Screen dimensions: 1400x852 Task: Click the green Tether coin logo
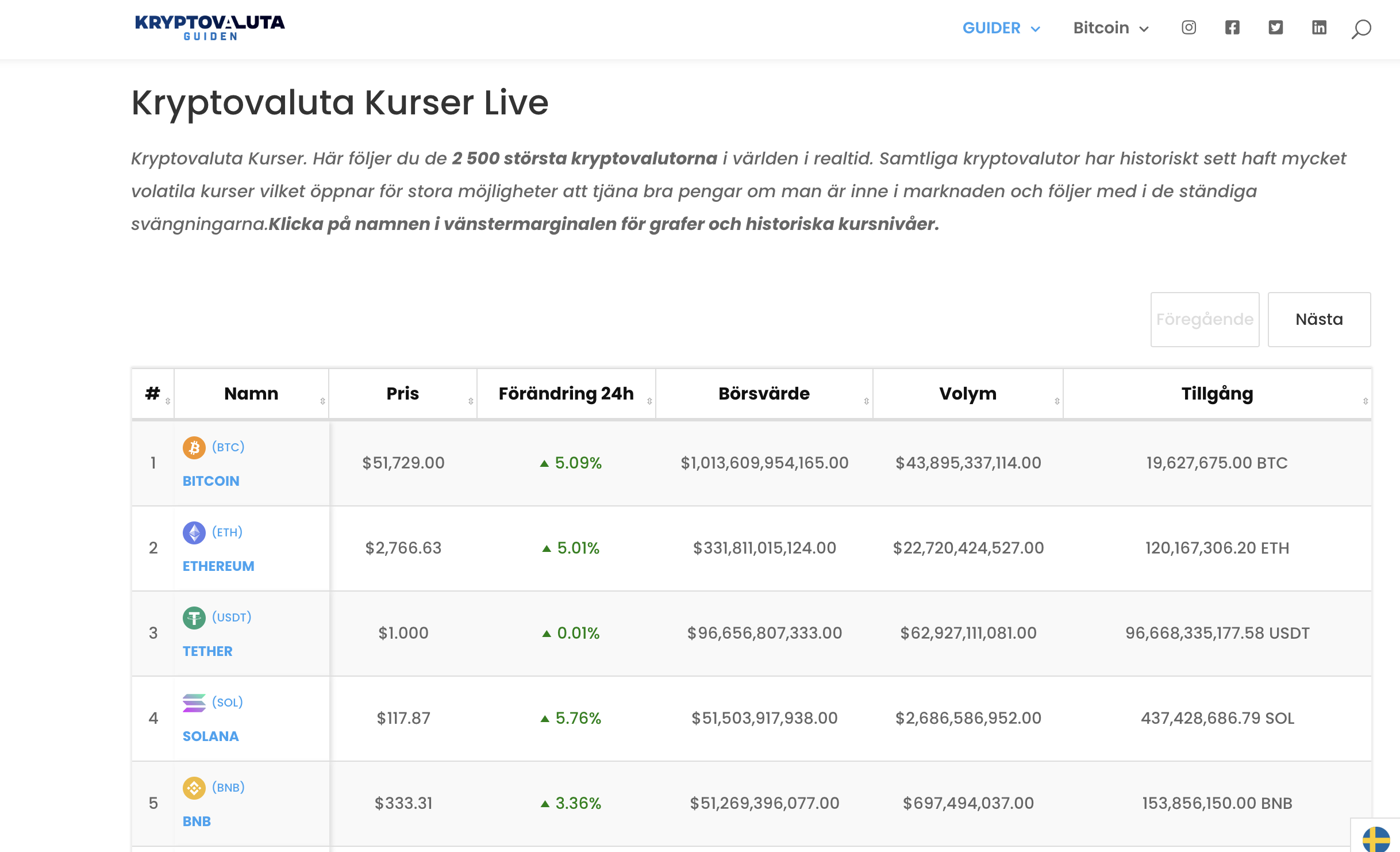click(194, 618)
